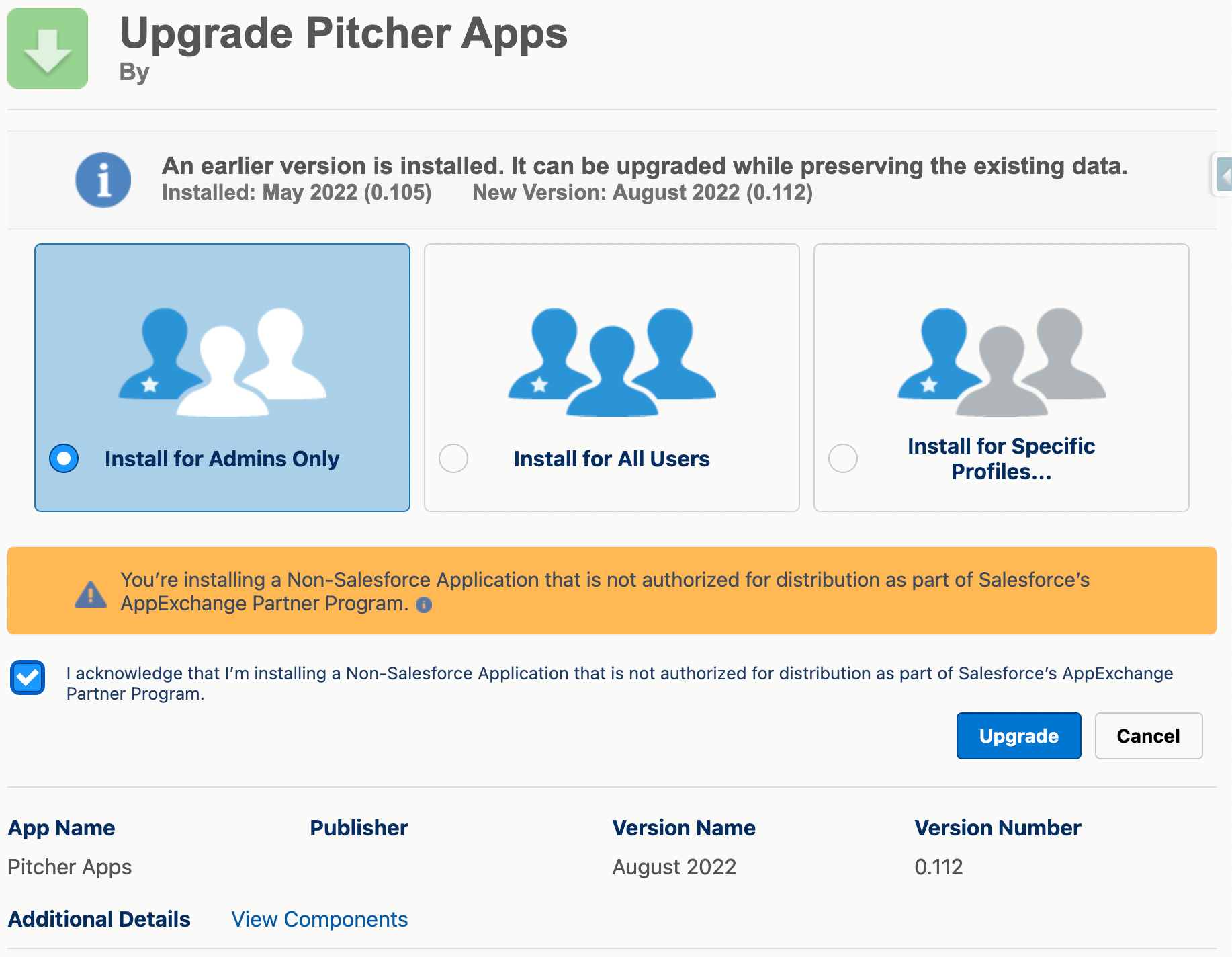Click the Install for All Users label
The width and height of the screenshot is (1232, 957).
coord(611,459)
